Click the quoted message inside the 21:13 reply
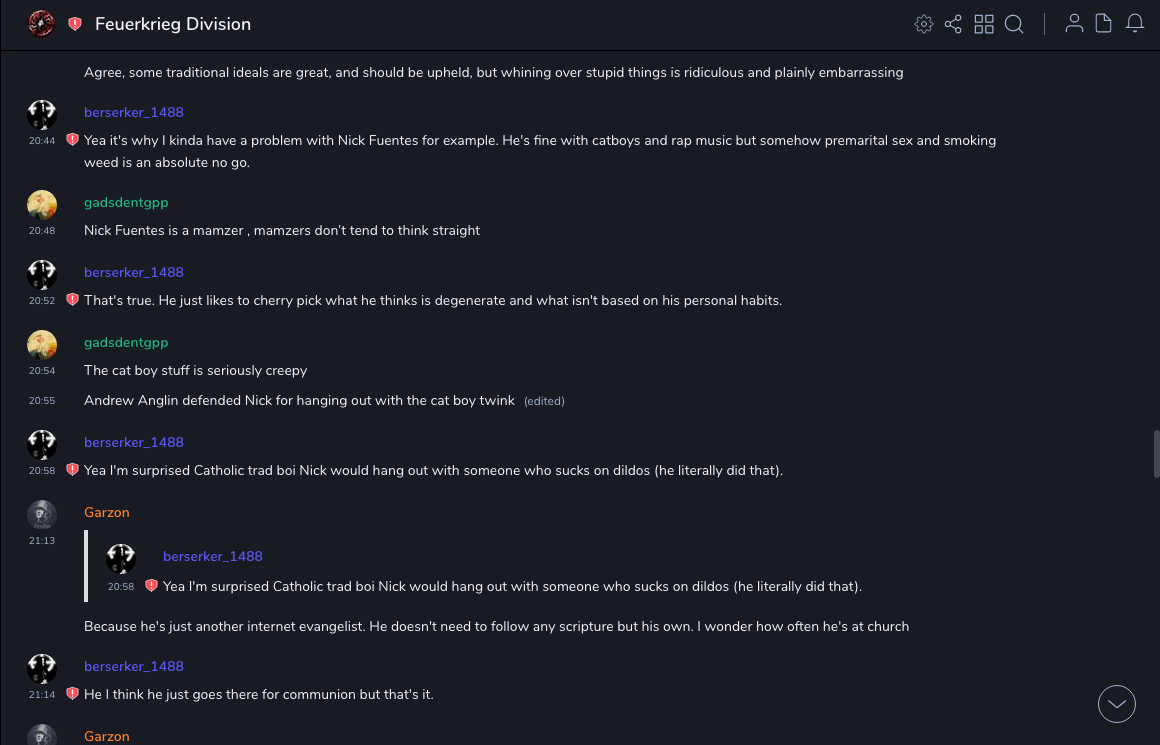The height and width of the screenshot is (745, 1160). [512, 586]
